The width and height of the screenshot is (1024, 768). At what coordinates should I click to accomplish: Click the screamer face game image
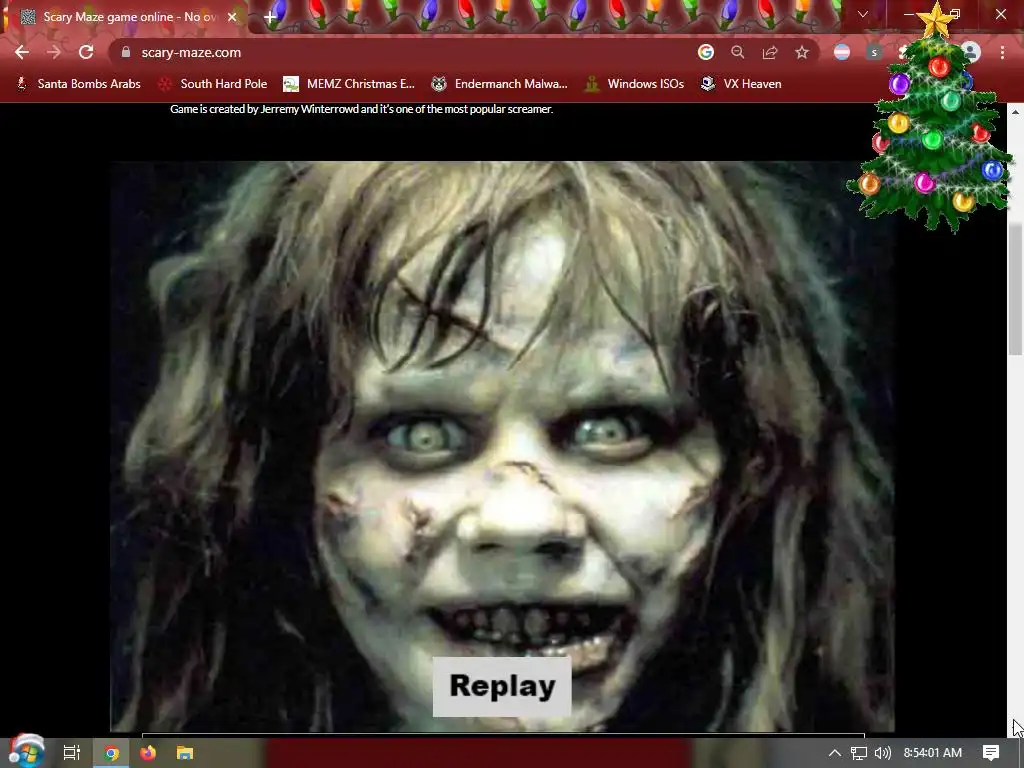(x=502, y=446)
